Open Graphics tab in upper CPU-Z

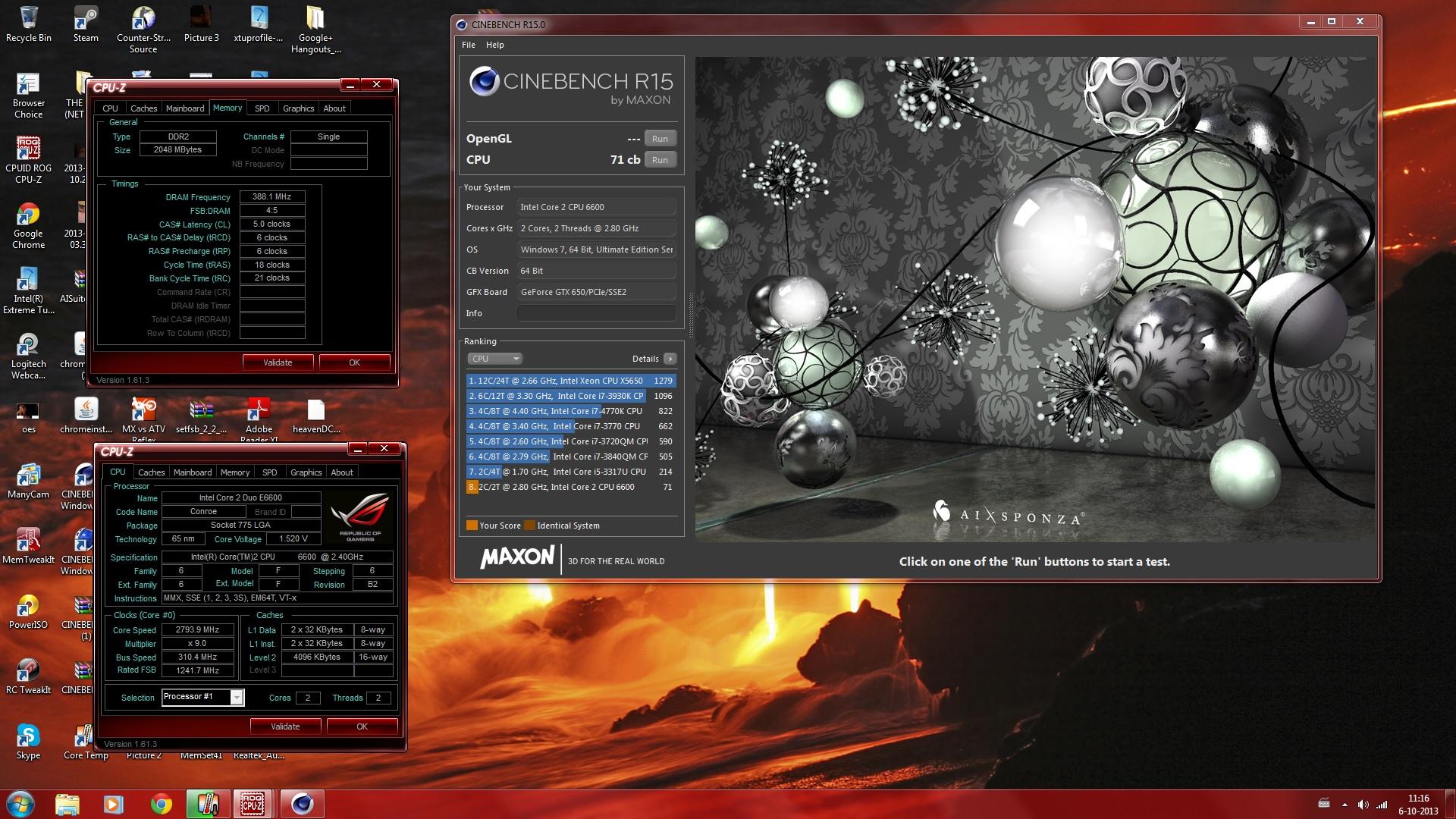point(298,108)
